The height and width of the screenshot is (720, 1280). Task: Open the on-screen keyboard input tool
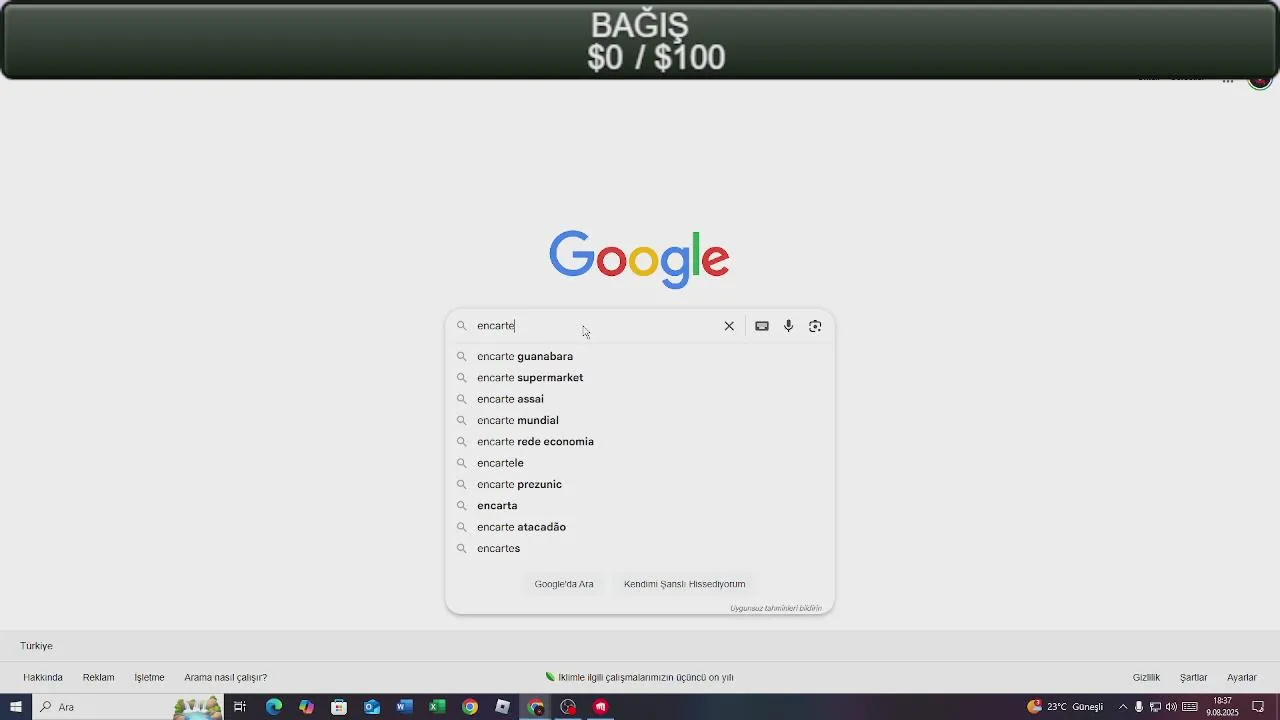pos(762,326)
